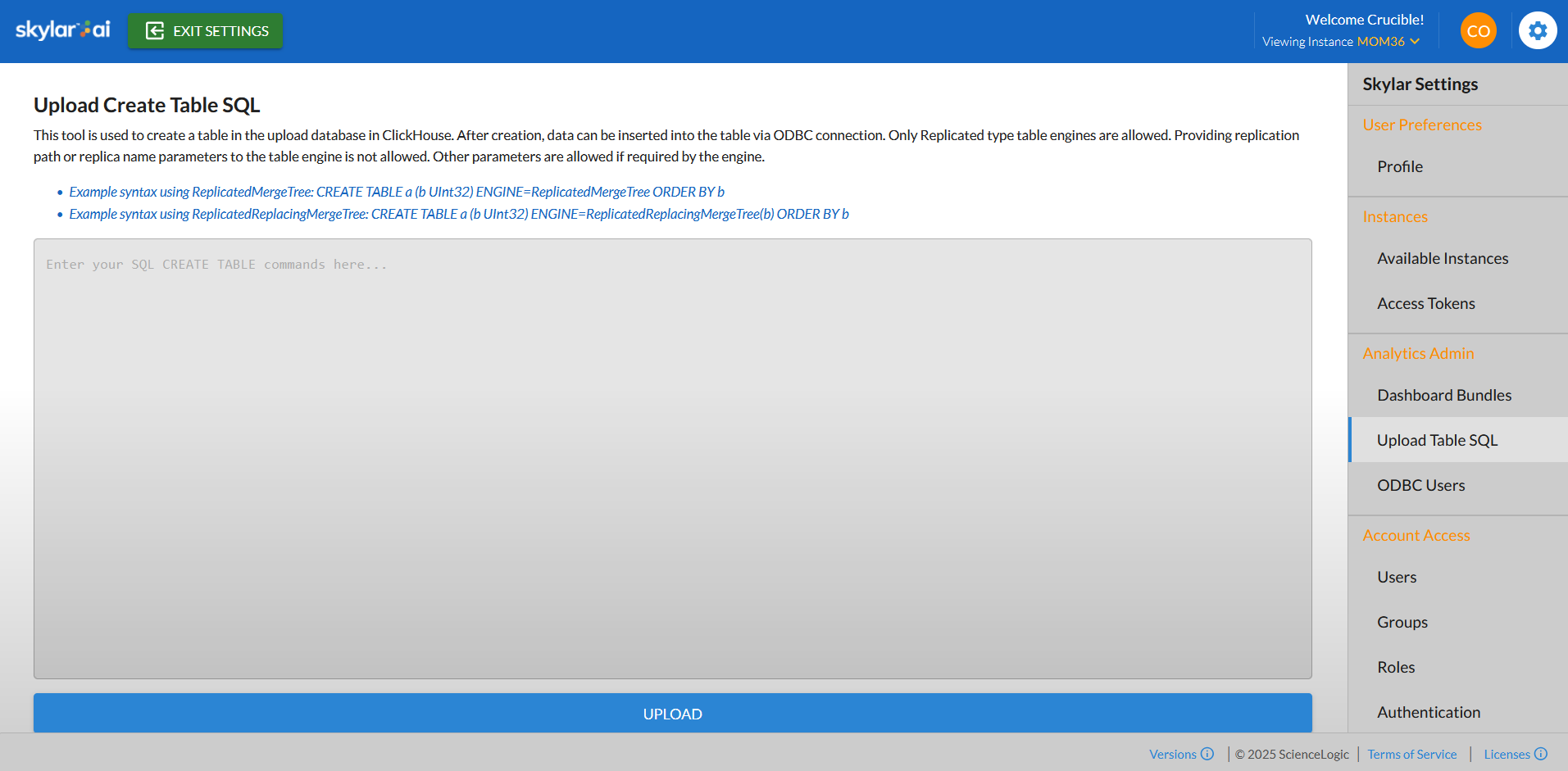This screenshot has width=1568, height=771.
Task: Click the CO user avatar
Action: pos(1478,30)
